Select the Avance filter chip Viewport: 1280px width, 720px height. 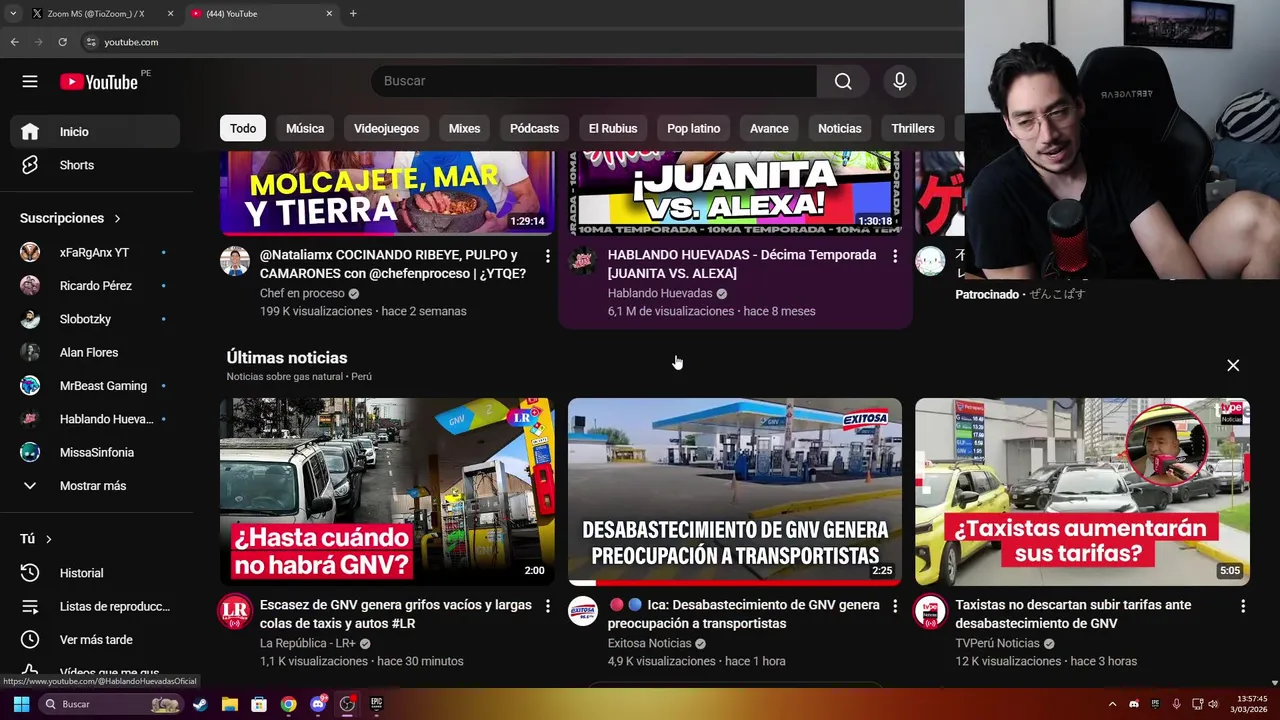[769, 128]
